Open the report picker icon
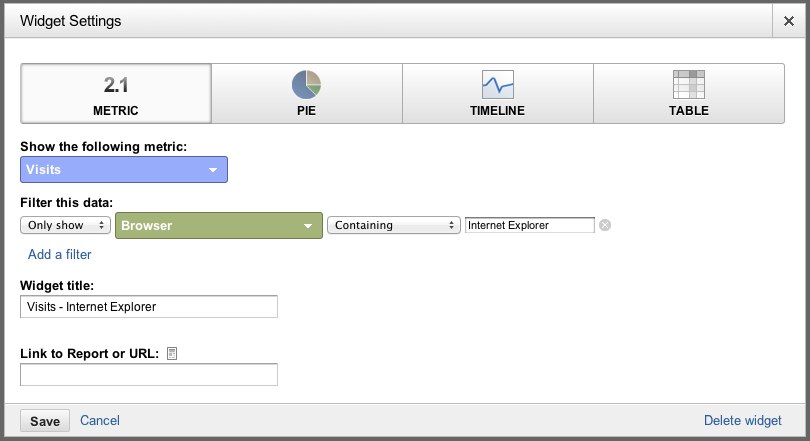 pyautogui.click(x=172, y=354)
